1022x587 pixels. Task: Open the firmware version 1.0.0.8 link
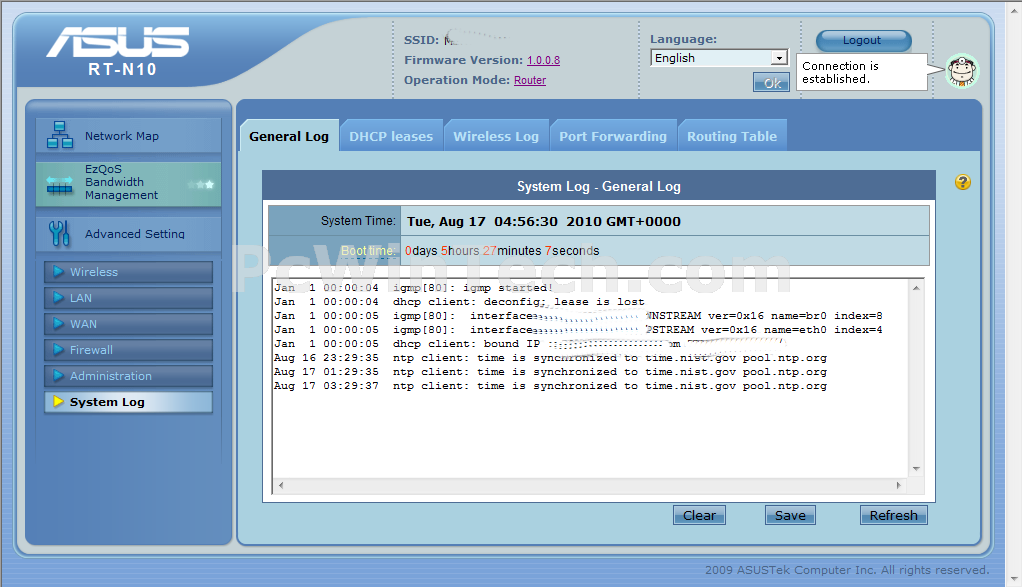[x=544, y=60]
